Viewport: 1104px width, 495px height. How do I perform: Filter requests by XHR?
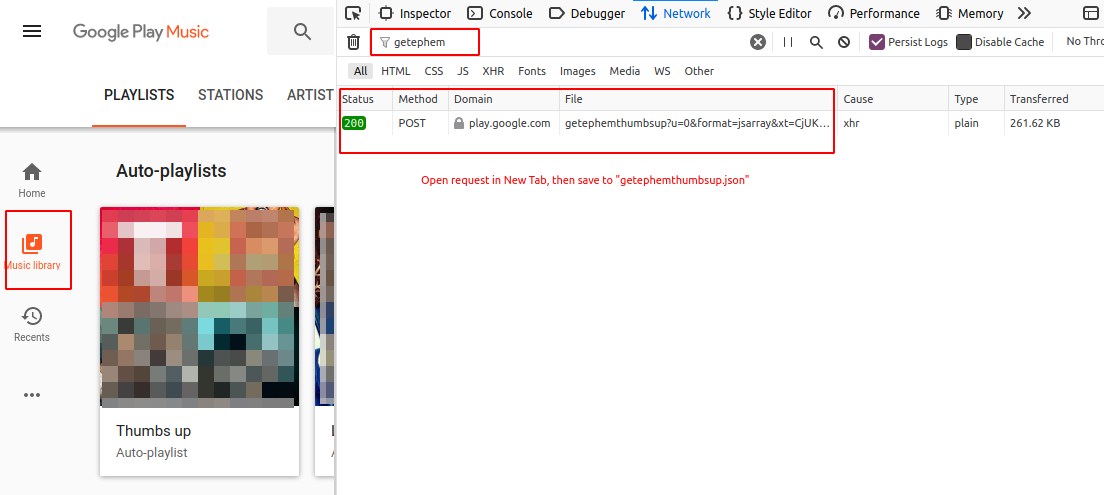pyautogui.click(x=493, y=71)
